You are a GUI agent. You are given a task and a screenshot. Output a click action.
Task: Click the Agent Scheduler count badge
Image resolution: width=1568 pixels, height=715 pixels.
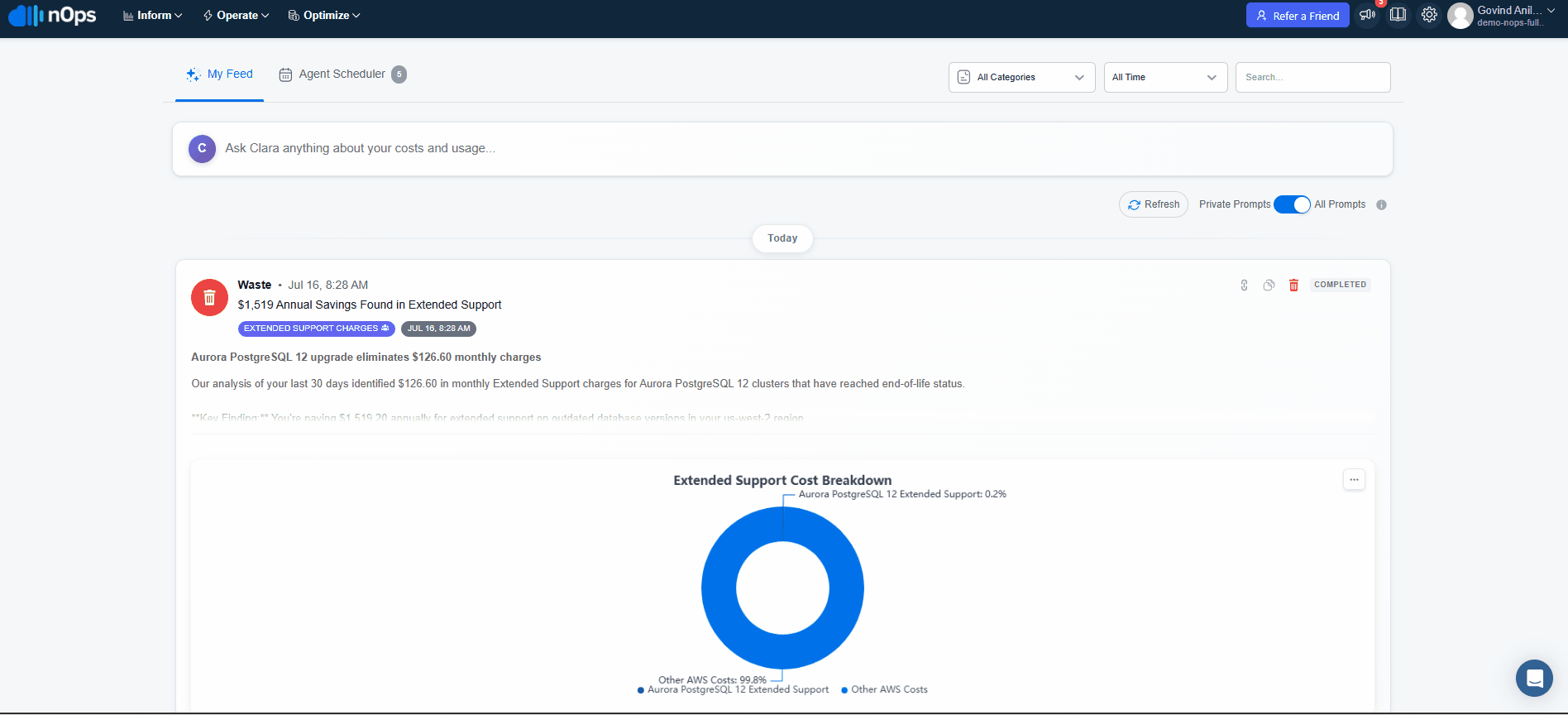[x=399, y=74]
